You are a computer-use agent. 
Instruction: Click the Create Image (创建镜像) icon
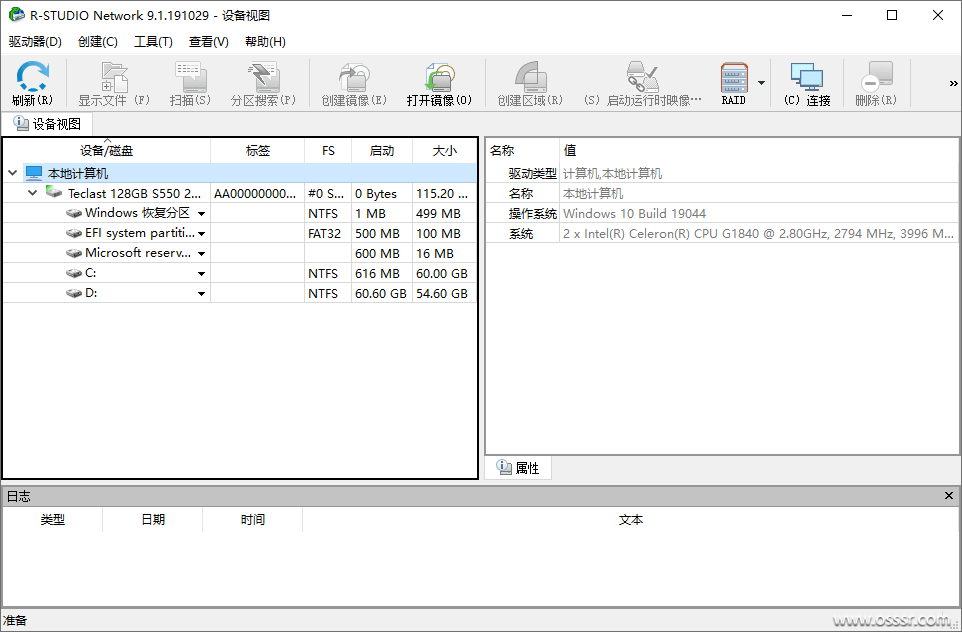pos(355,77)
